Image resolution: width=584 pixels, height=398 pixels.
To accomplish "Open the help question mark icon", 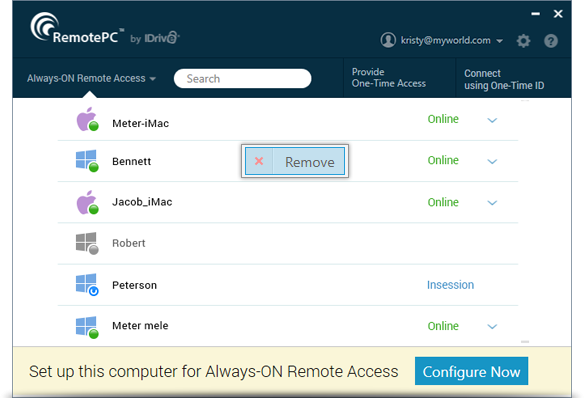I will pyautogui.click(x=551, y=41).
